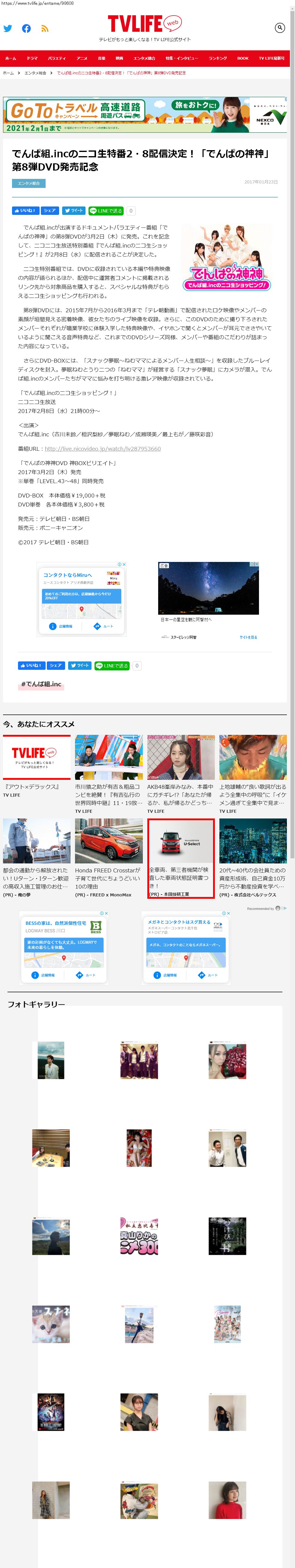Open the ランキング menu item
295x1568 pixels.
[x=218, y=58]
